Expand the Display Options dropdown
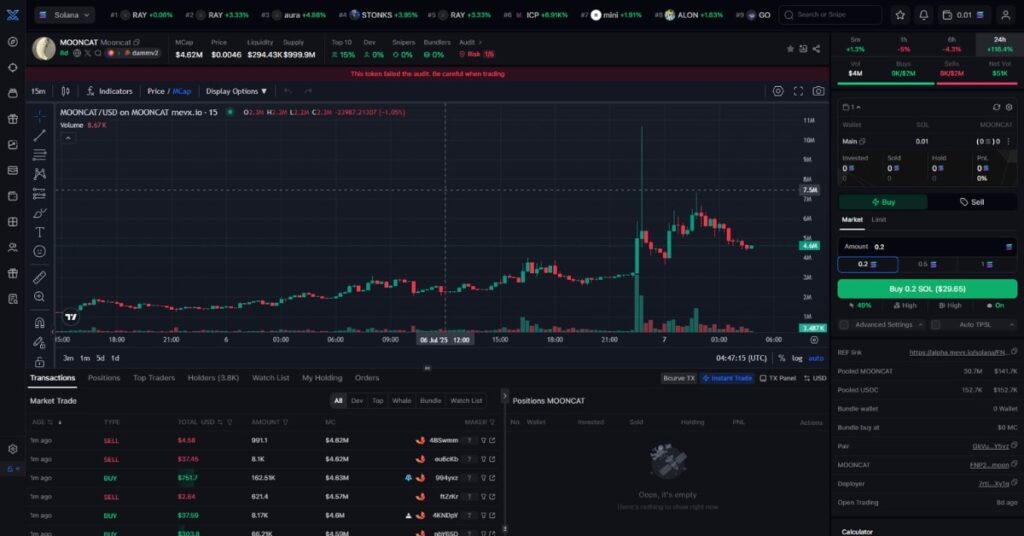 coord(236,91)
